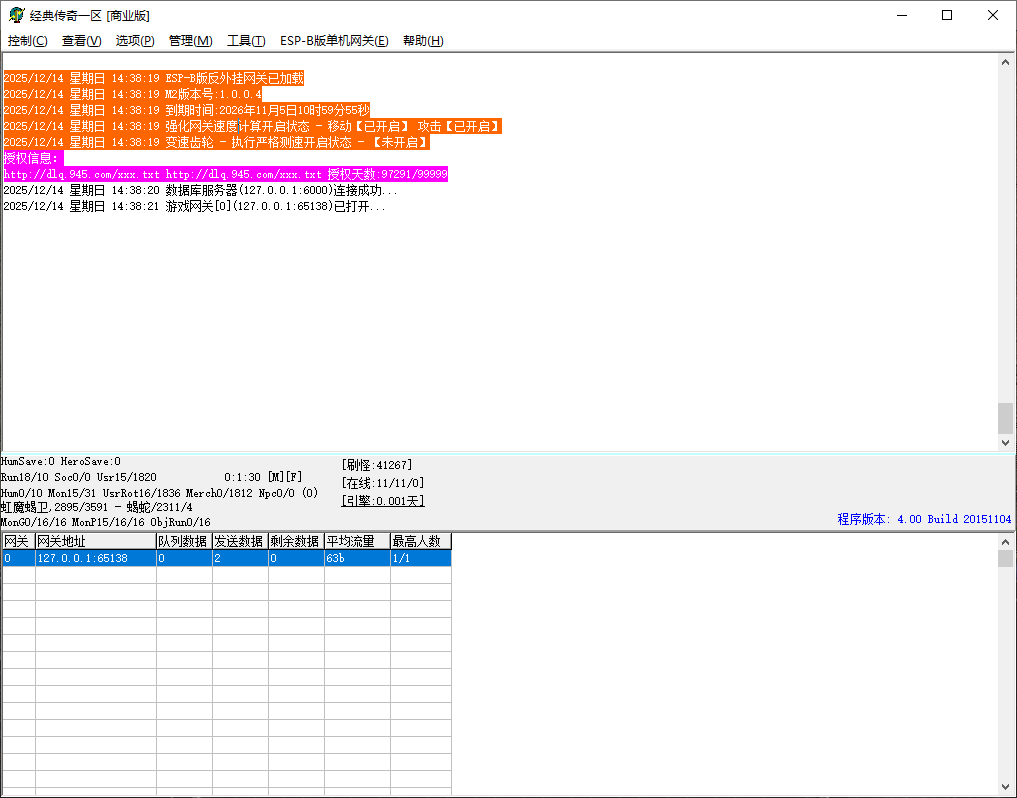Click the 队列数据 column header
1017x798 pixels.
point(184,541)
